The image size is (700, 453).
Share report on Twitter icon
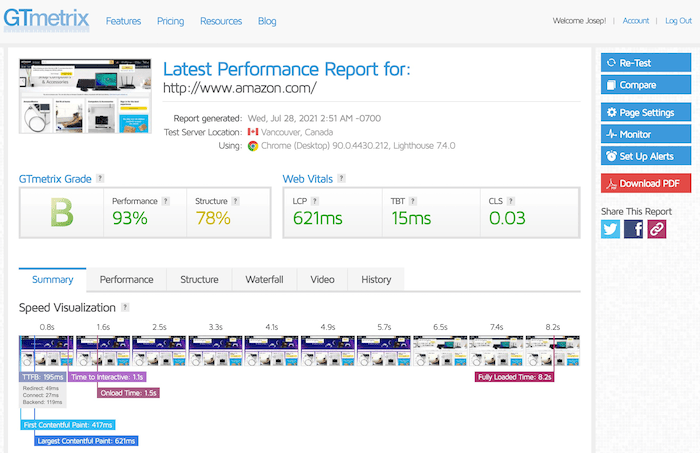[x=610, y=229]
